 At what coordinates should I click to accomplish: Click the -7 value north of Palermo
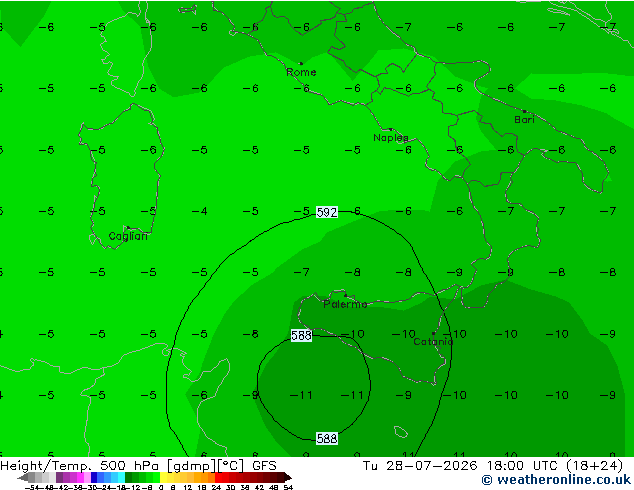pos(302,272)
